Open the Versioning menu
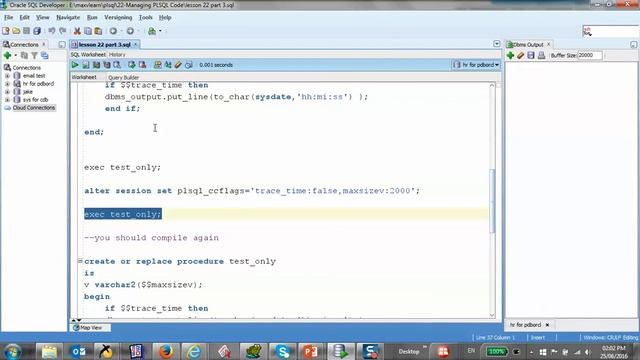 point(118,18)
